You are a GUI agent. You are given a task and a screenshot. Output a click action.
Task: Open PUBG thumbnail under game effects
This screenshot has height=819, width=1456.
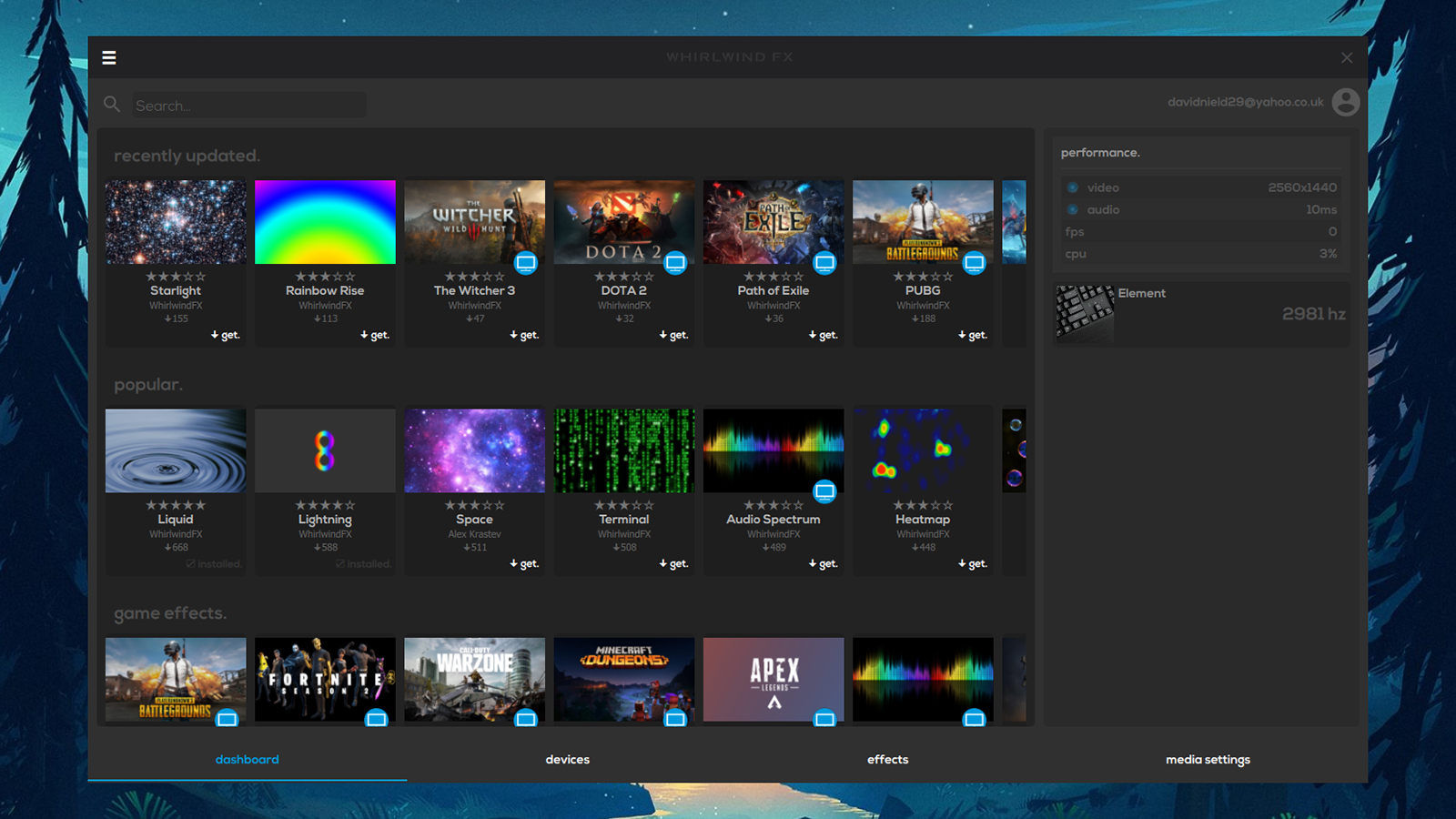tap(176, 680)
